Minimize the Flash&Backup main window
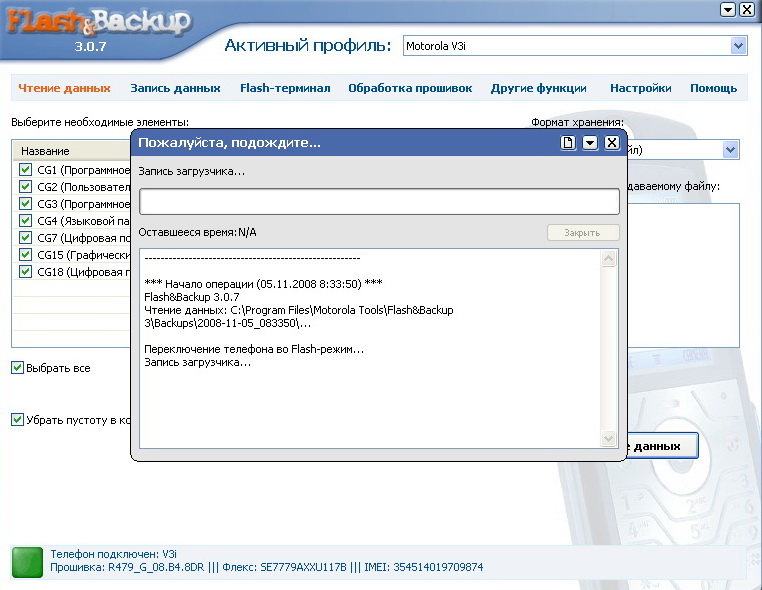 [727, 9]
